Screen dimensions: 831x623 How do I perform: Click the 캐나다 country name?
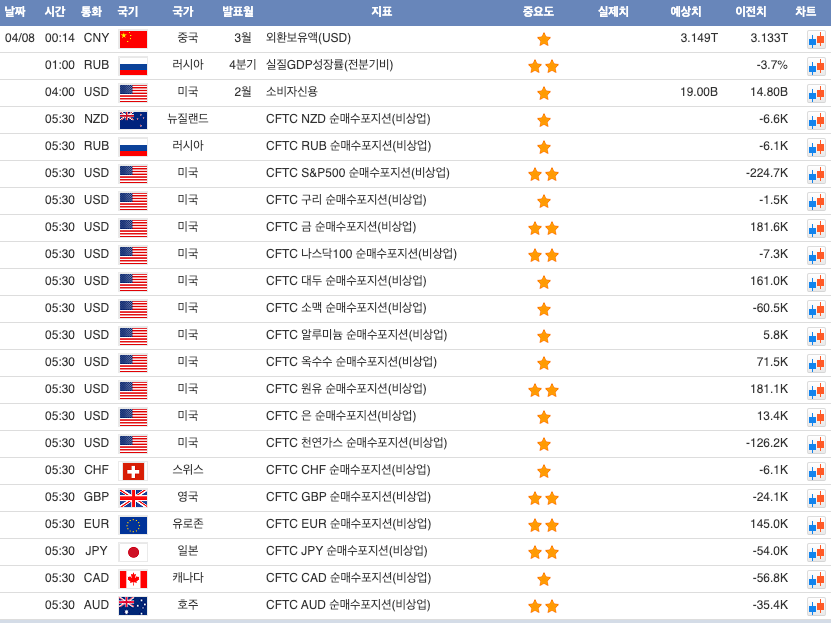pyautogui.click(x=187, y=578)
